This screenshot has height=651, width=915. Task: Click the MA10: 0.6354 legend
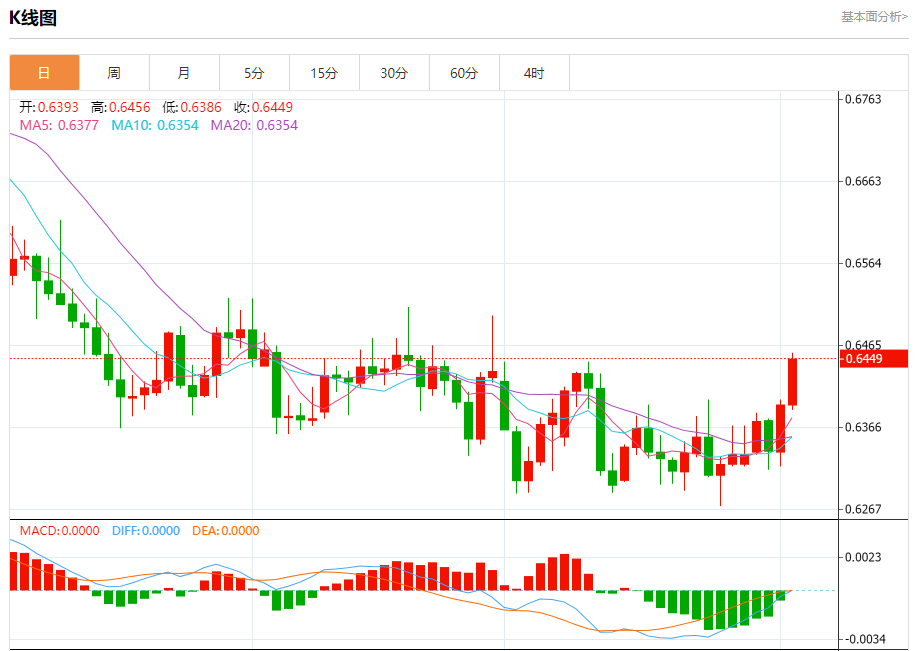coord(155,125)
